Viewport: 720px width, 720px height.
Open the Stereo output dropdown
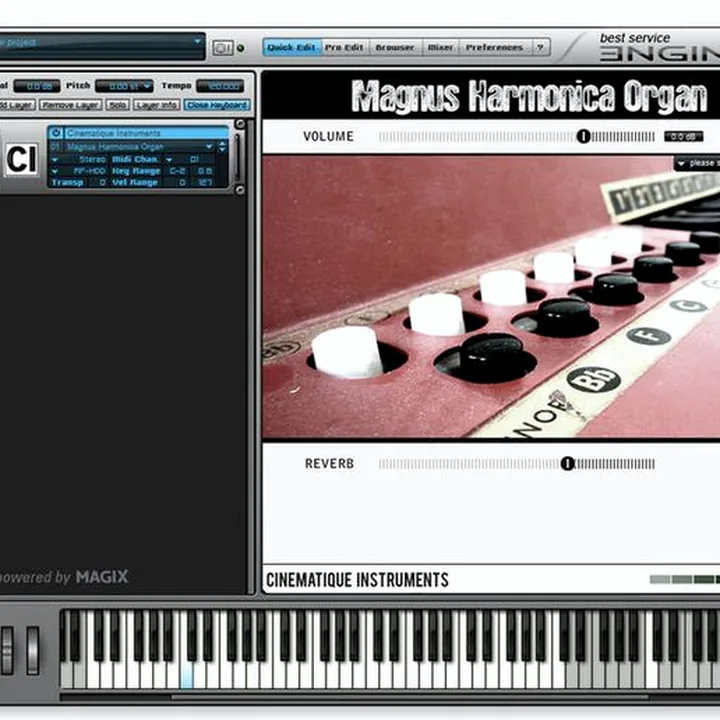pos(55,159)
